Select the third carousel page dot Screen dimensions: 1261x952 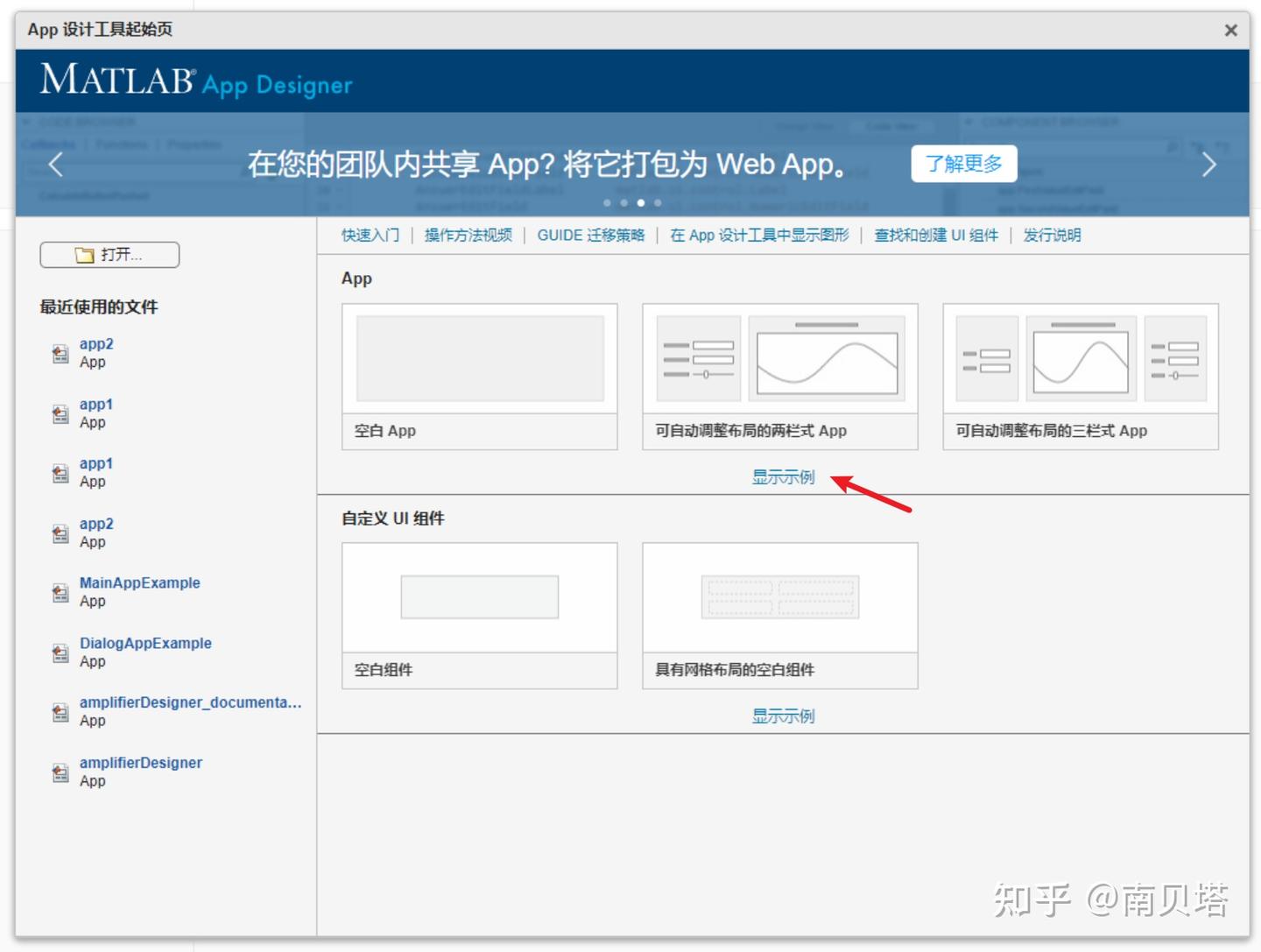point(641,202)
